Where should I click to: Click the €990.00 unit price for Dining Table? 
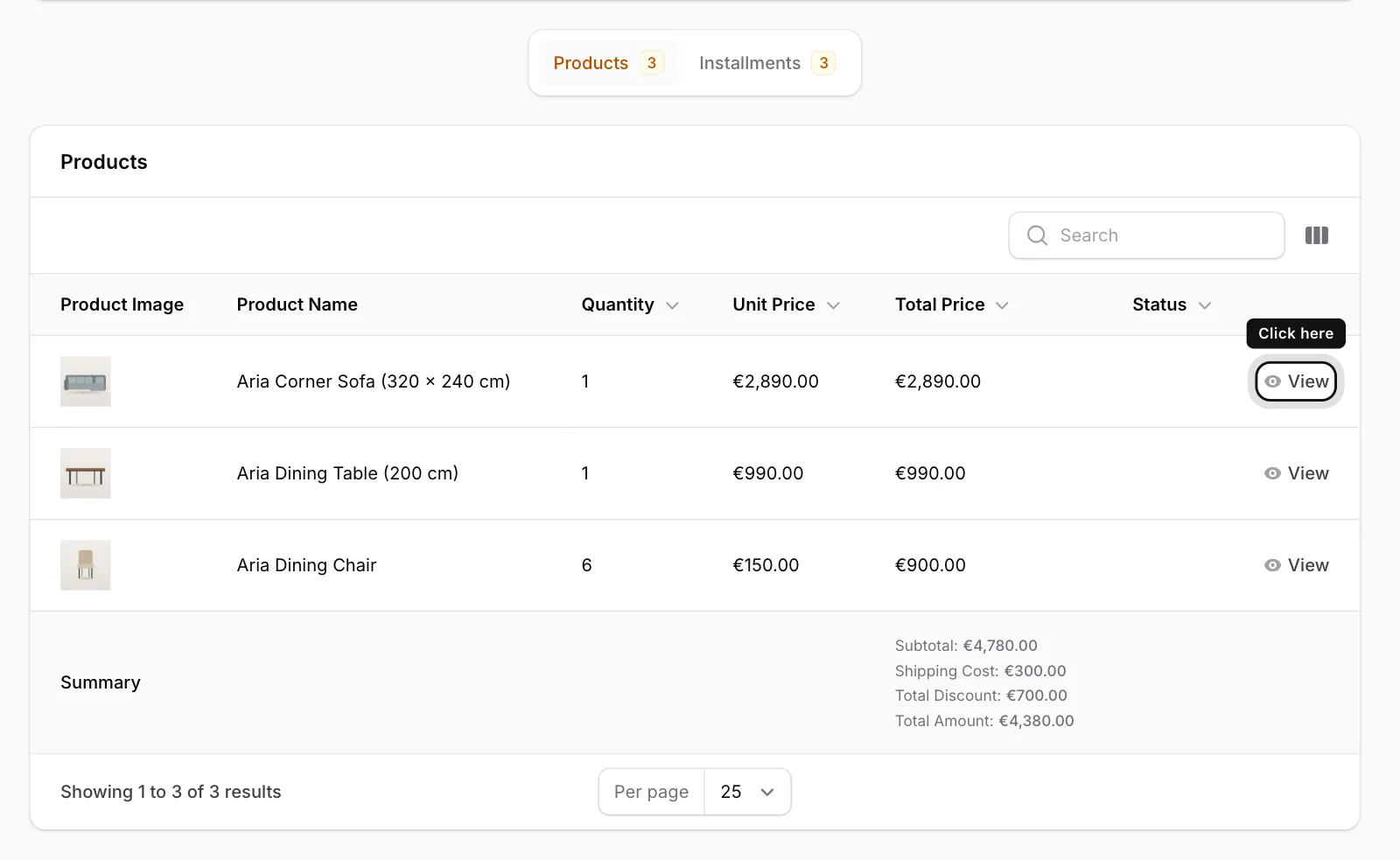pos(767,473)
